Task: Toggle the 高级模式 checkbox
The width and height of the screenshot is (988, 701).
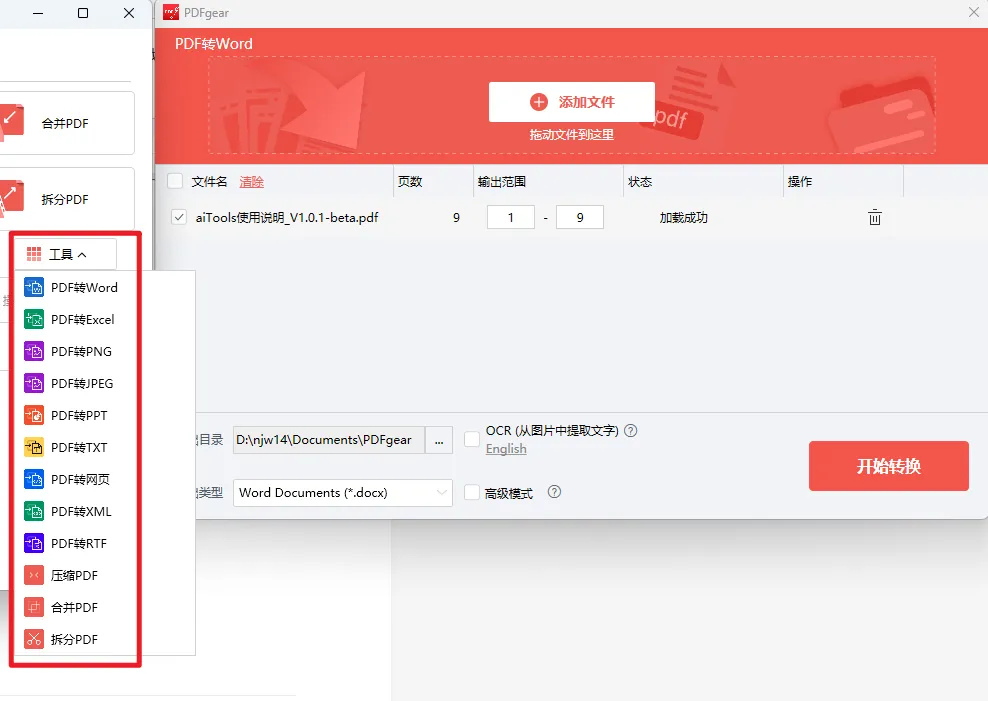Action: (x=472, y=493)
